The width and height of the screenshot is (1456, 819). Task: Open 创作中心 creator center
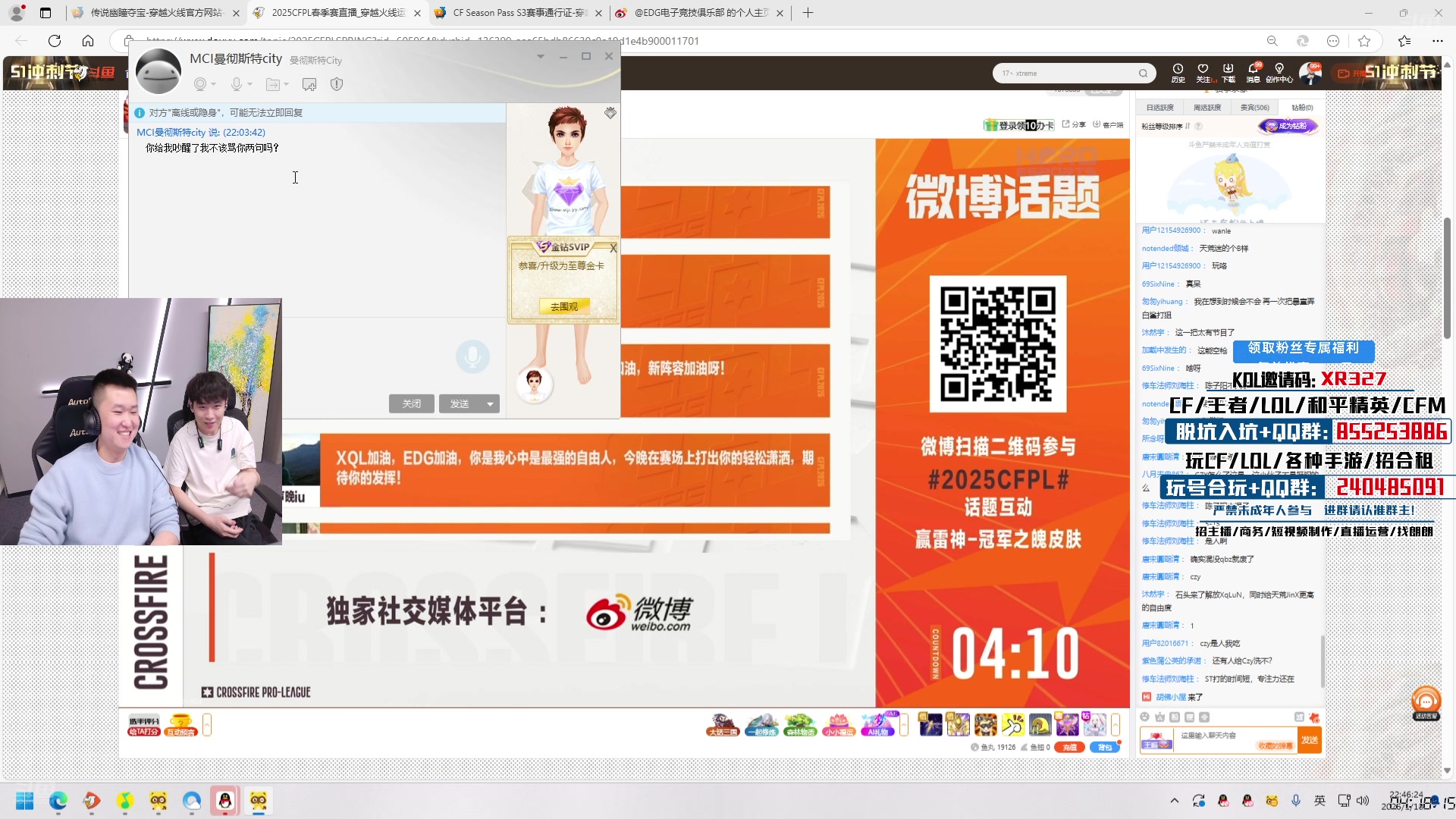pyautogui.click(x=1280, y=73)
